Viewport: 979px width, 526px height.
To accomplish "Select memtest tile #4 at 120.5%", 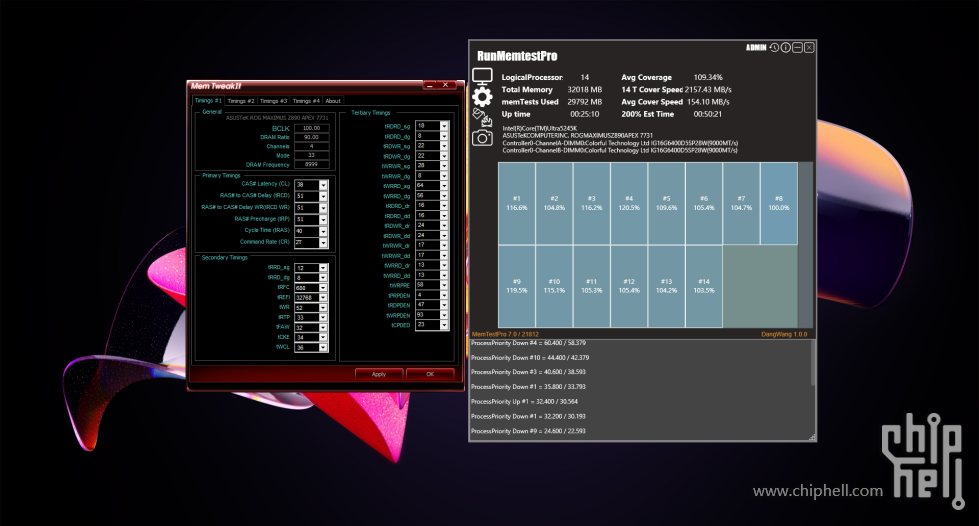I will pyautogui.click(x=629, y=203).
